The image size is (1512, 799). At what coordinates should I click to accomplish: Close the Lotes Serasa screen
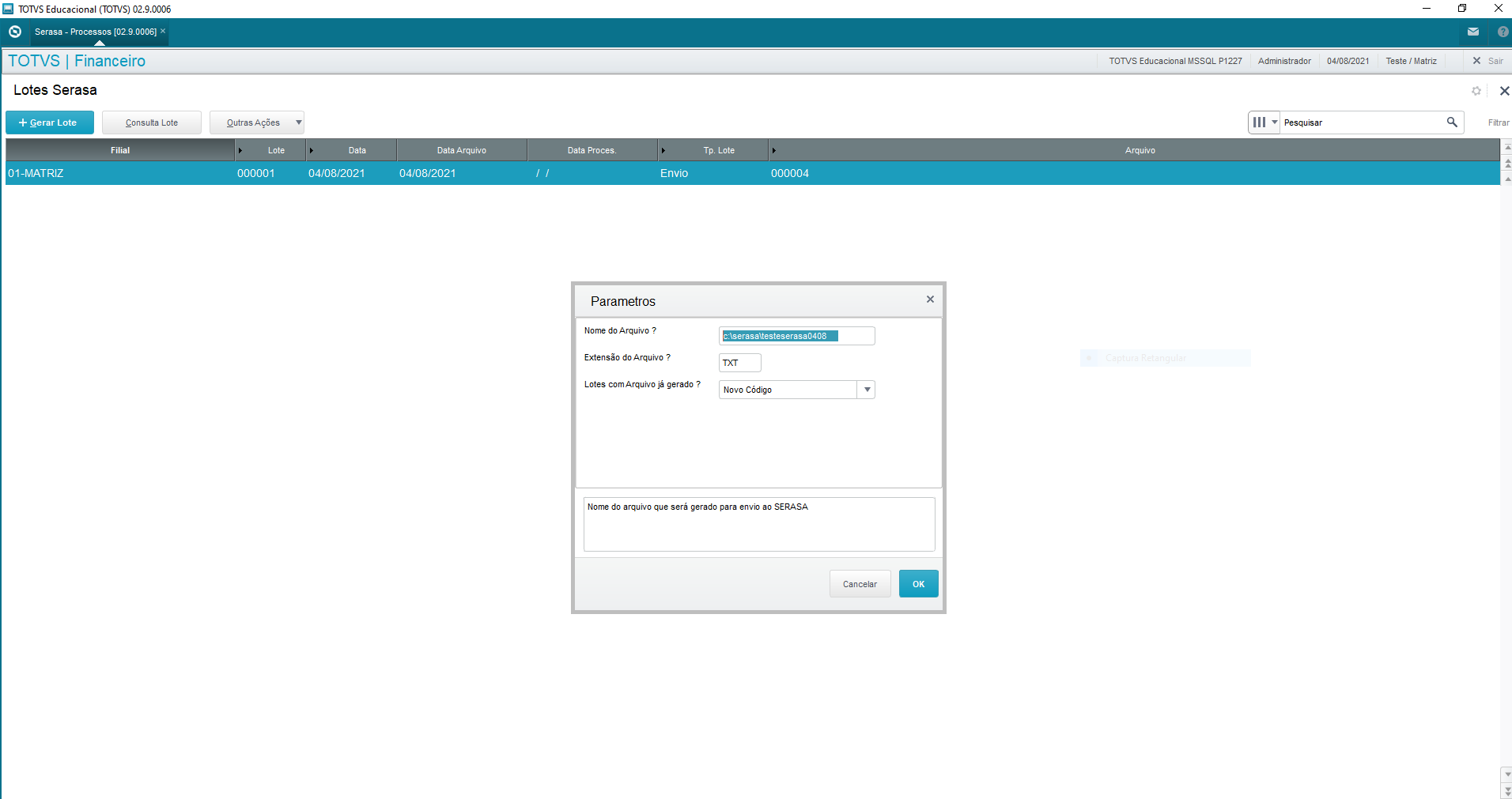[x=1504, y=91]
